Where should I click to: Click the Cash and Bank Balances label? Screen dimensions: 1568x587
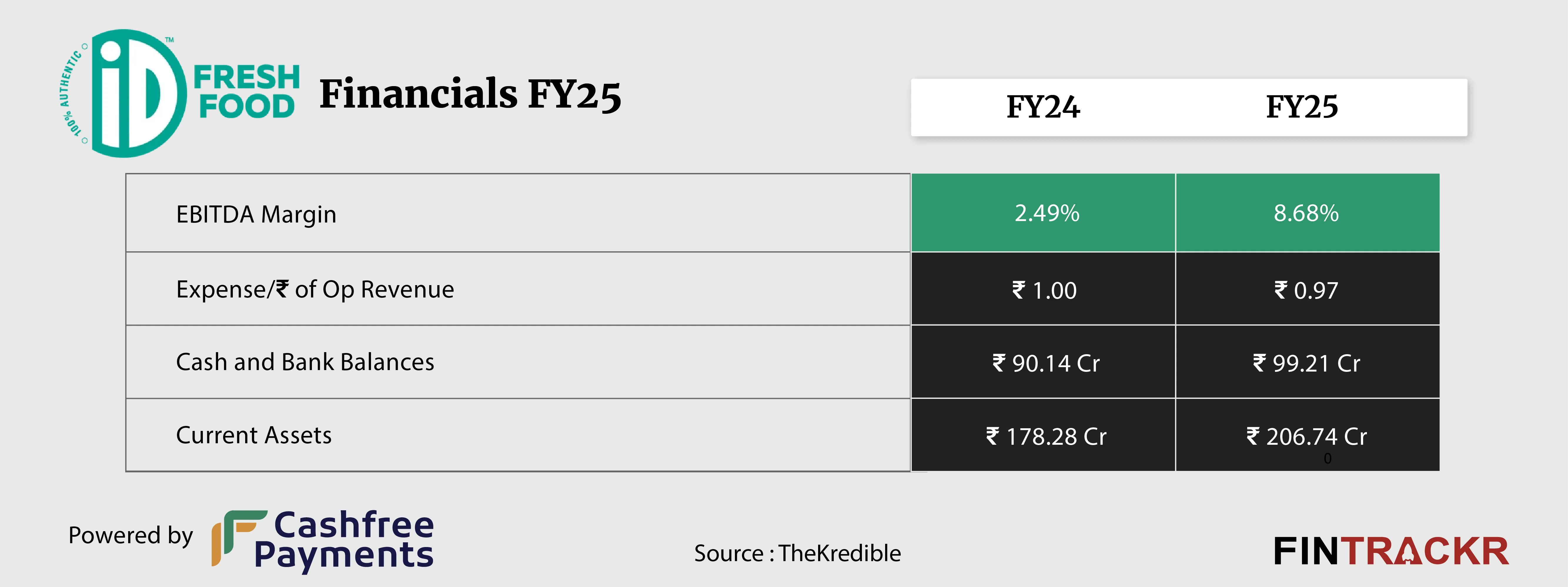[305, 362]
